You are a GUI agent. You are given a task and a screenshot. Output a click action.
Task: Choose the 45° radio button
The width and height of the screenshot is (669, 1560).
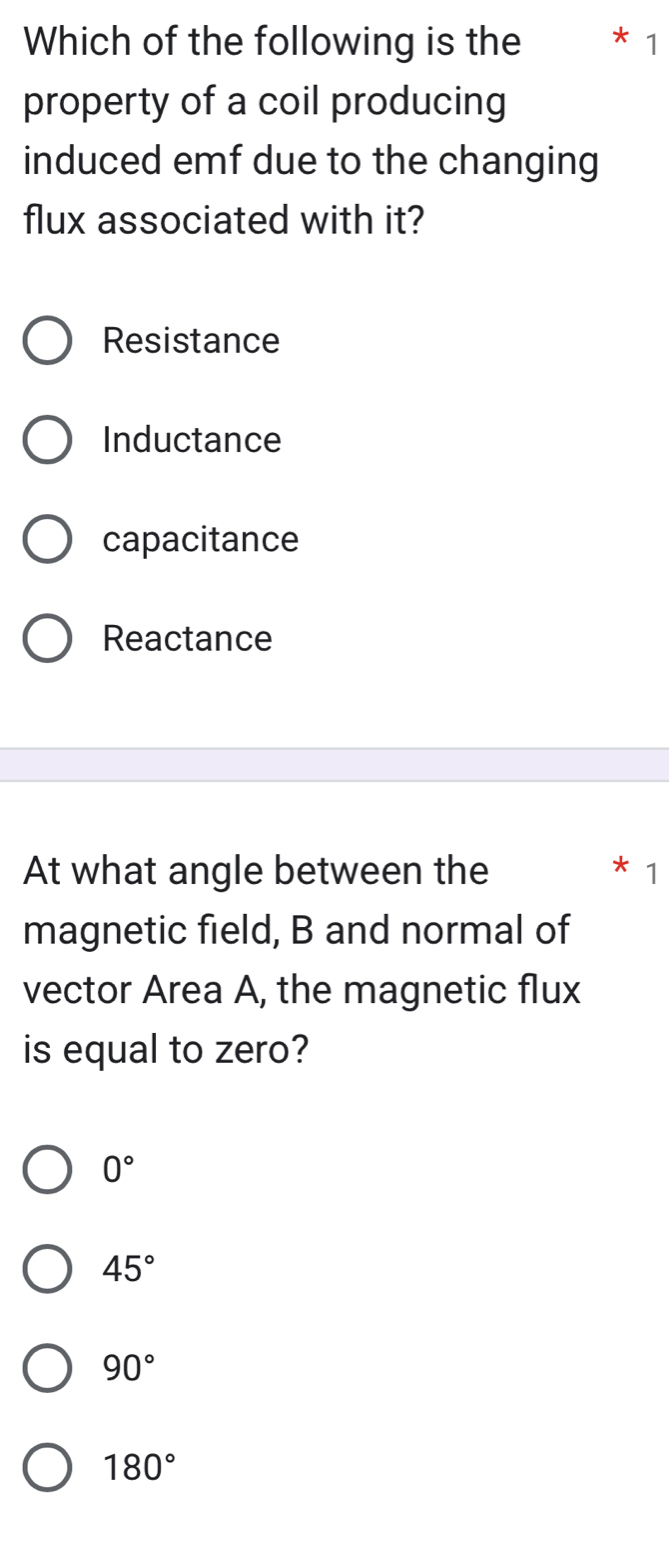click(47, 1269)
